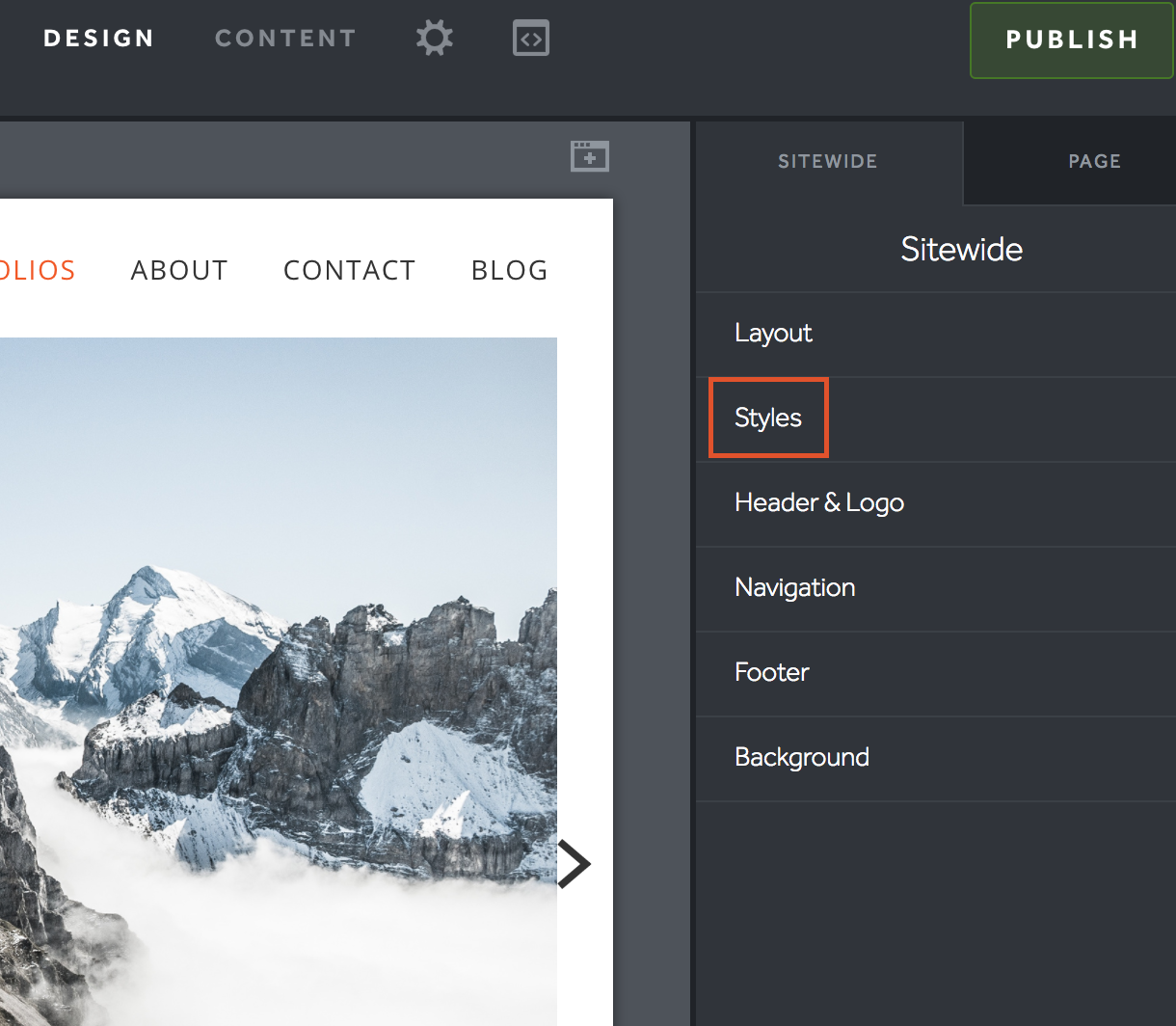This screenshot has height=1026, width=1176.
Task: Switch to the Design tab
Action: (x=98, y=39)
